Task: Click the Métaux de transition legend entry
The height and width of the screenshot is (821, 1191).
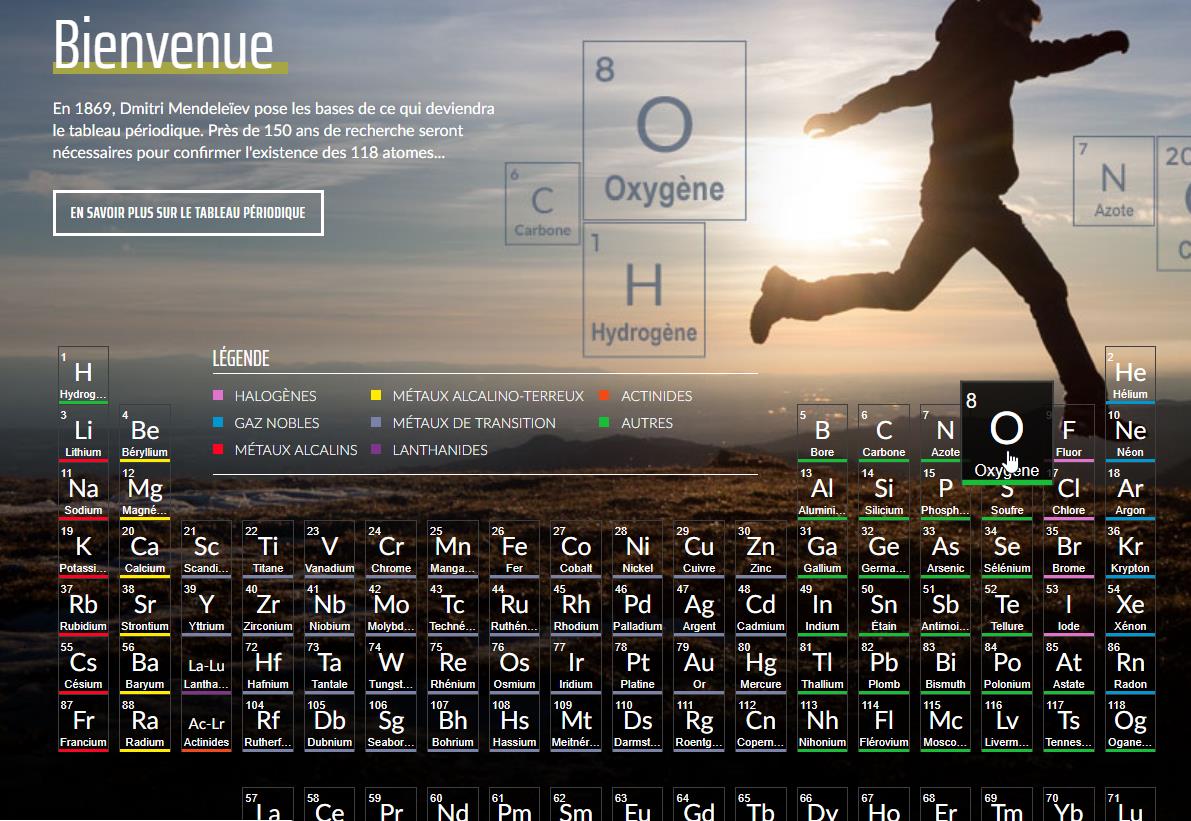Action: 473,423
